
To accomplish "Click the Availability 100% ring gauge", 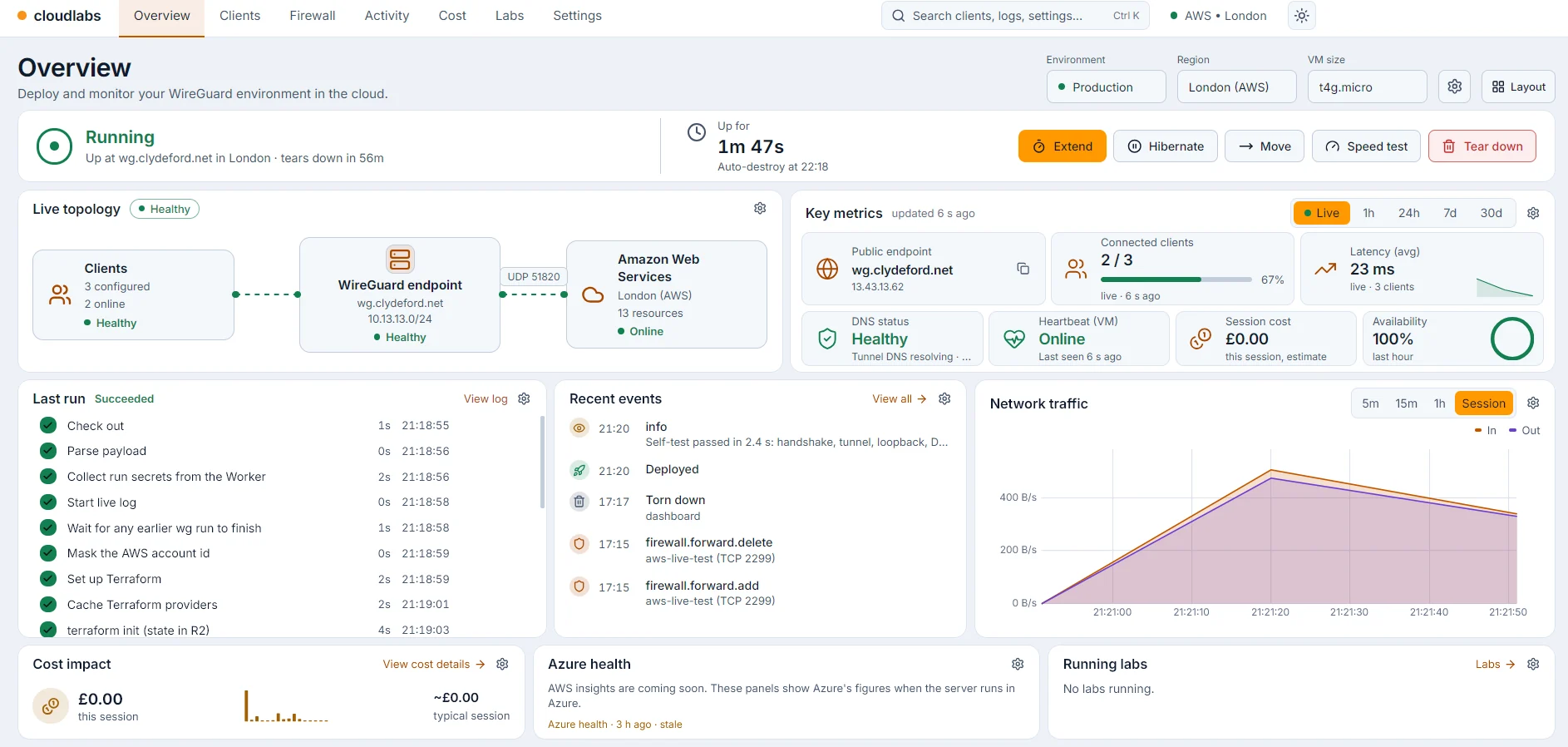I will pyautogui.click(x=1511, y=339).
